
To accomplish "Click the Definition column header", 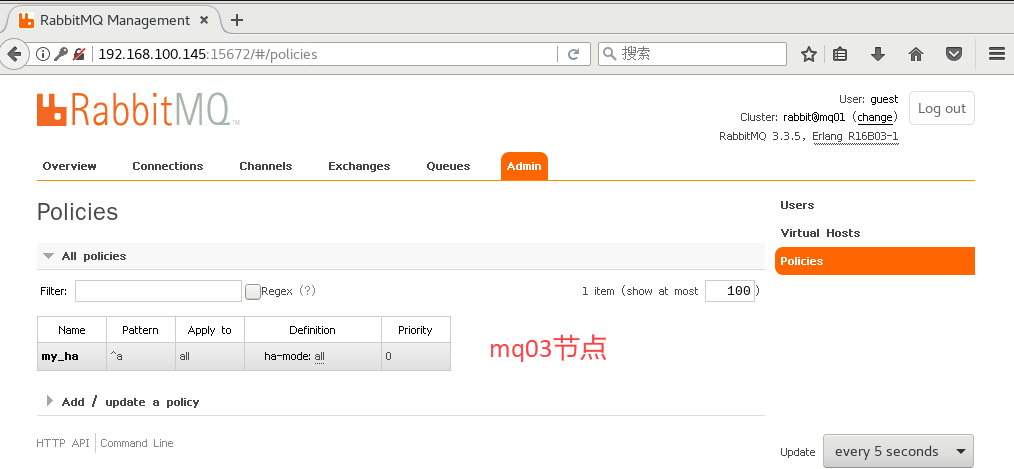I will (x=312, y=330).
